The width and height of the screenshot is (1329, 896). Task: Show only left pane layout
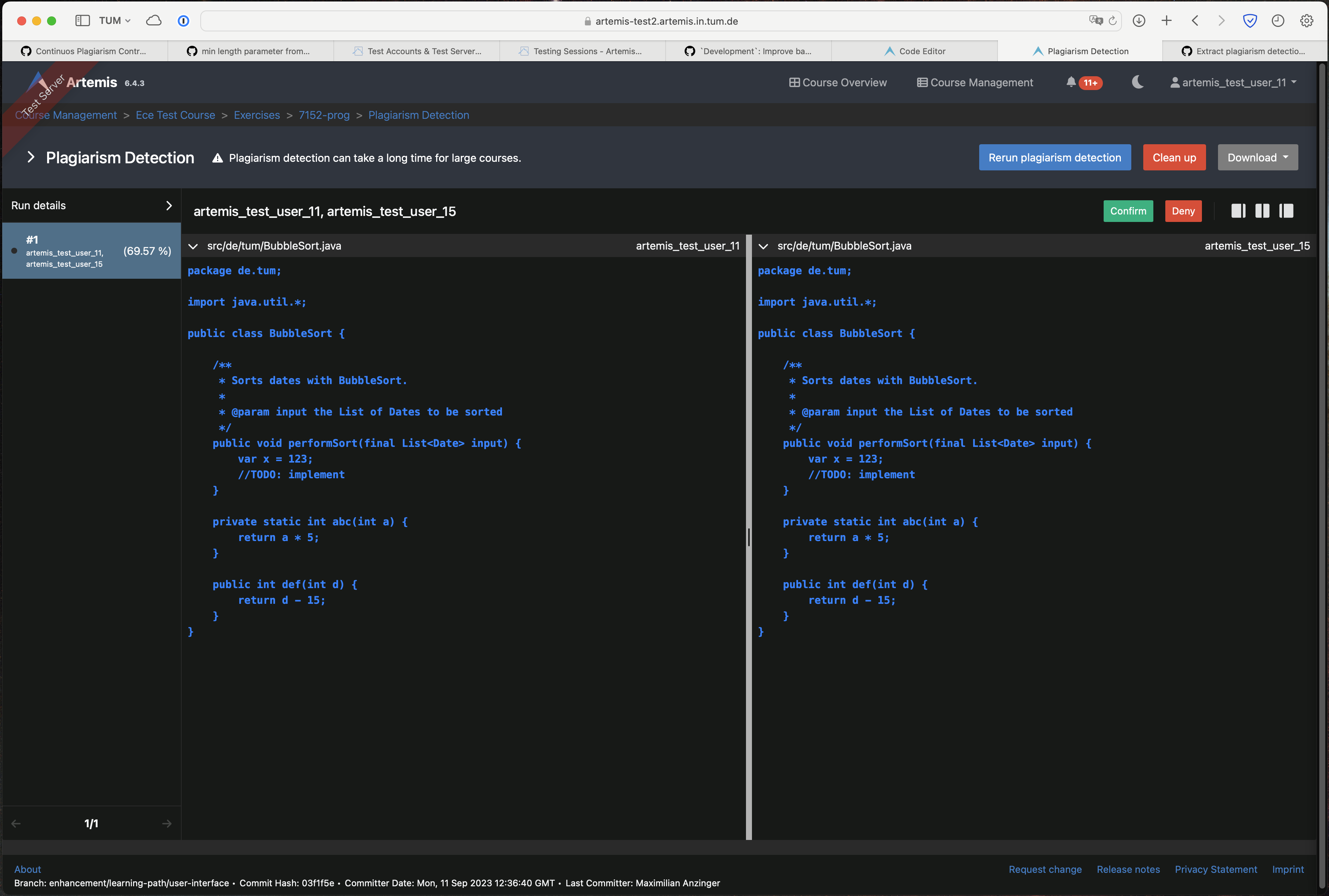[x=1238, y=211]
